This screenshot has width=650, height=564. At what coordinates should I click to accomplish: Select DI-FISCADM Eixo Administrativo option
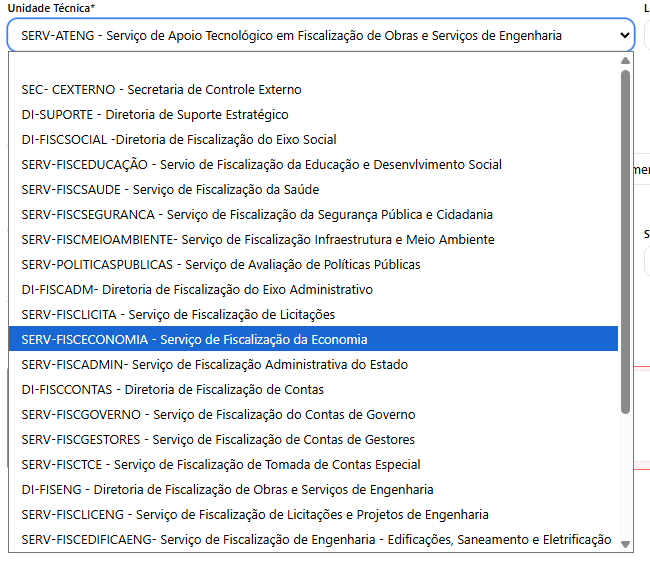(x=196, y=290)
